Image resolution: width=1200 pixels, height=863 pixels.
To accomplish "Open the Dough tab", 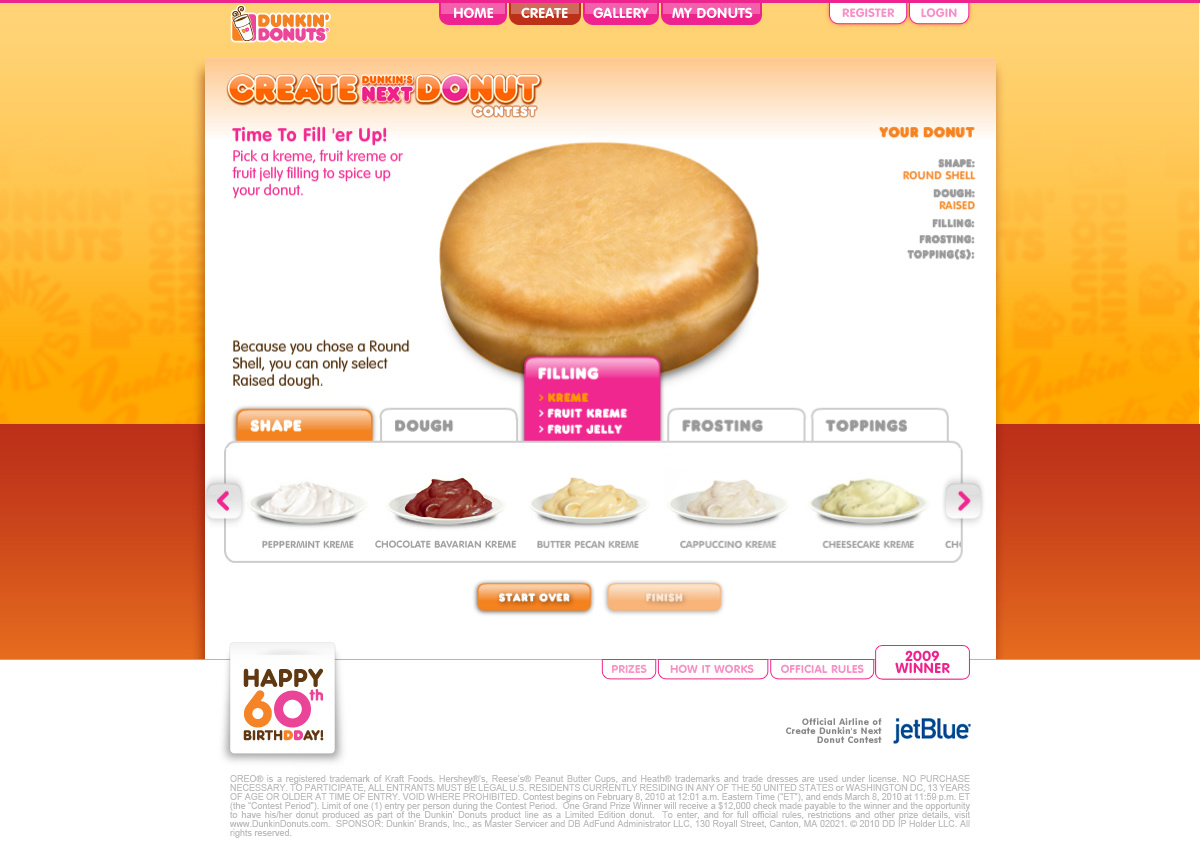I will click(x=448, y=425).
